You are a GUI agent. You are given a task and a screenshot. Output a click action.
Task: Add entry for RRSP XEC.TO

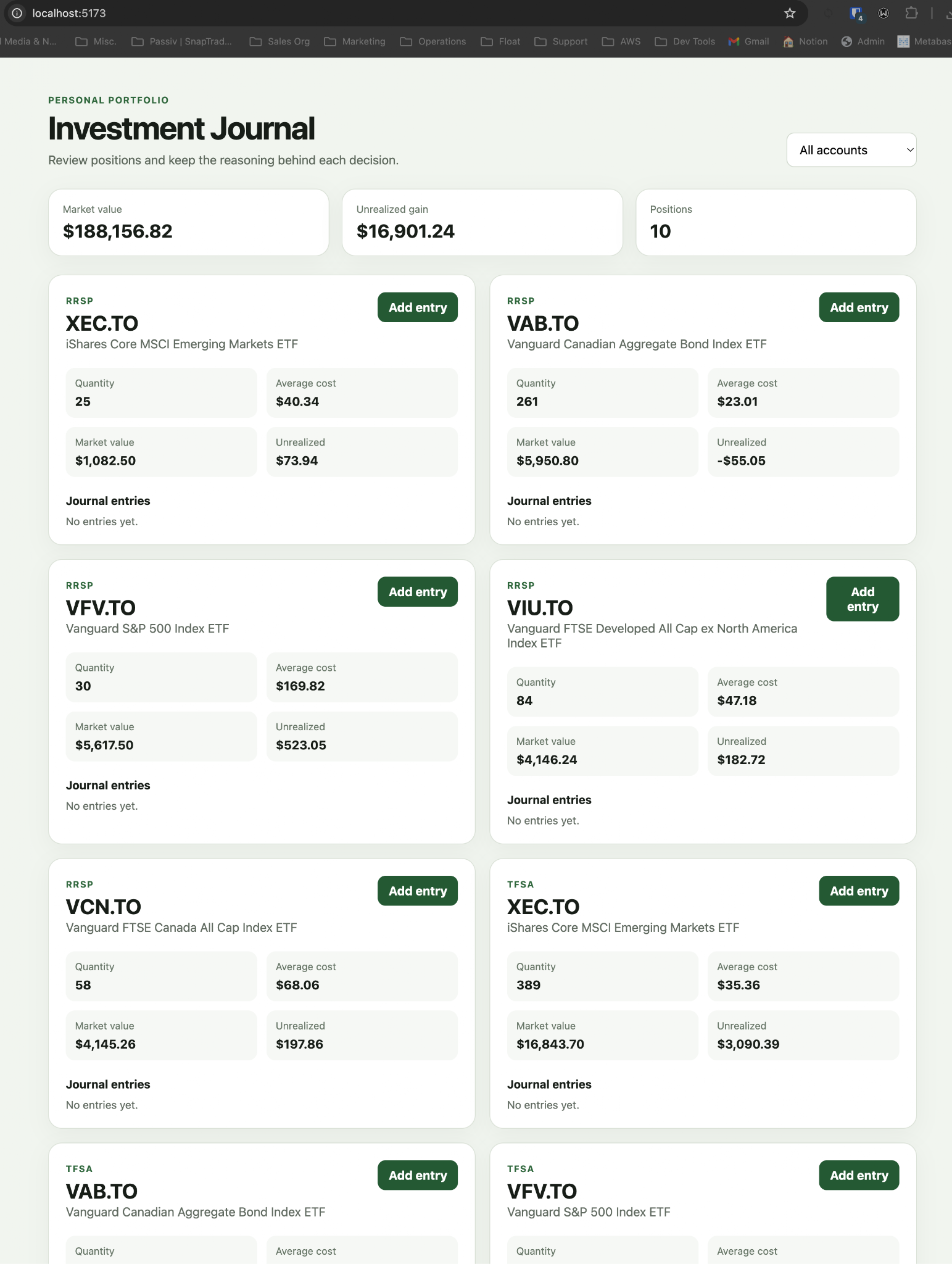click(418, 307)
